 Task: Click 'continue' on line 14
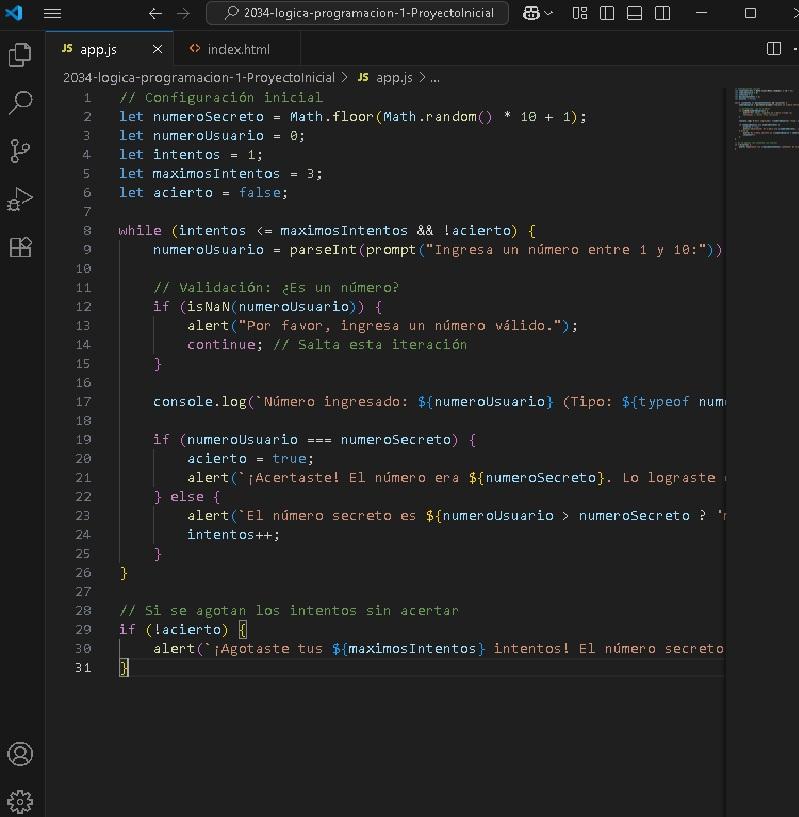(x=221, y=344)
